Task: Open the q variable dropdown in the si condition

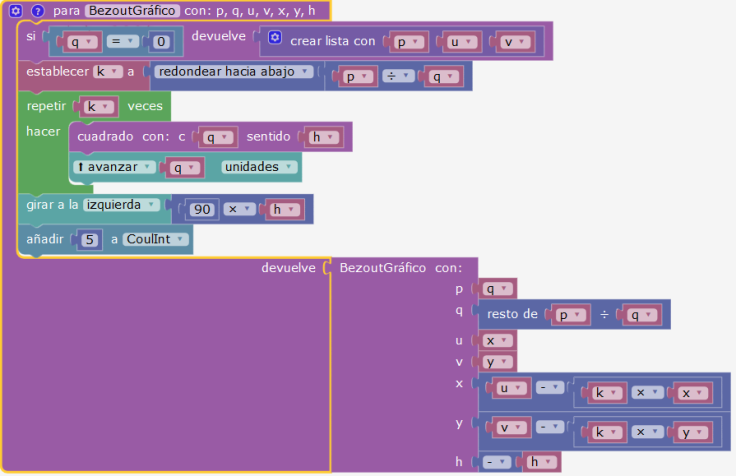Action: point(84,42)
